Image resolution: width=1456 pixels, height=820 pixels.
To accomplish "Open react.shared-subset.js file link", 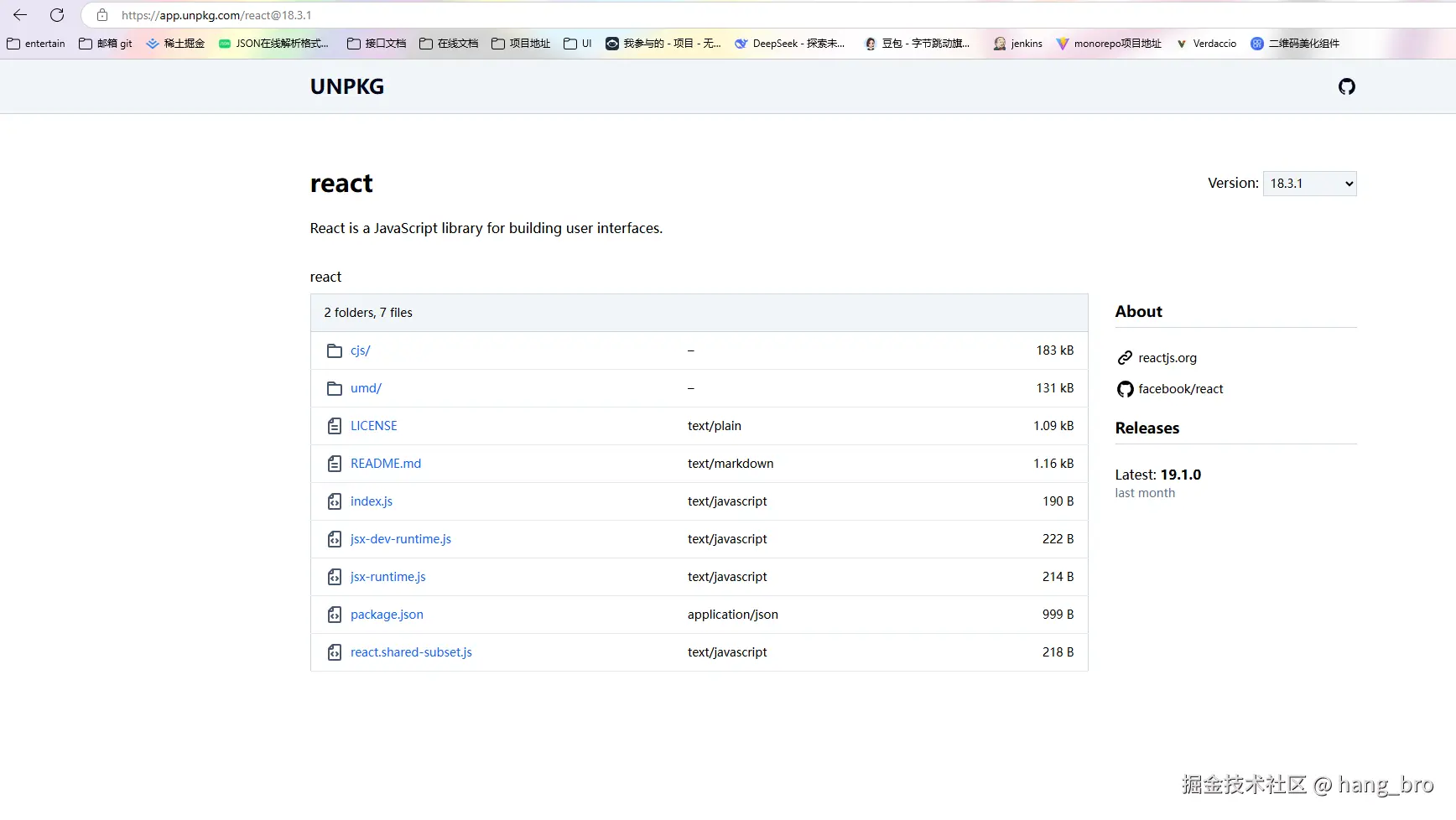I will tap(411, 652).
